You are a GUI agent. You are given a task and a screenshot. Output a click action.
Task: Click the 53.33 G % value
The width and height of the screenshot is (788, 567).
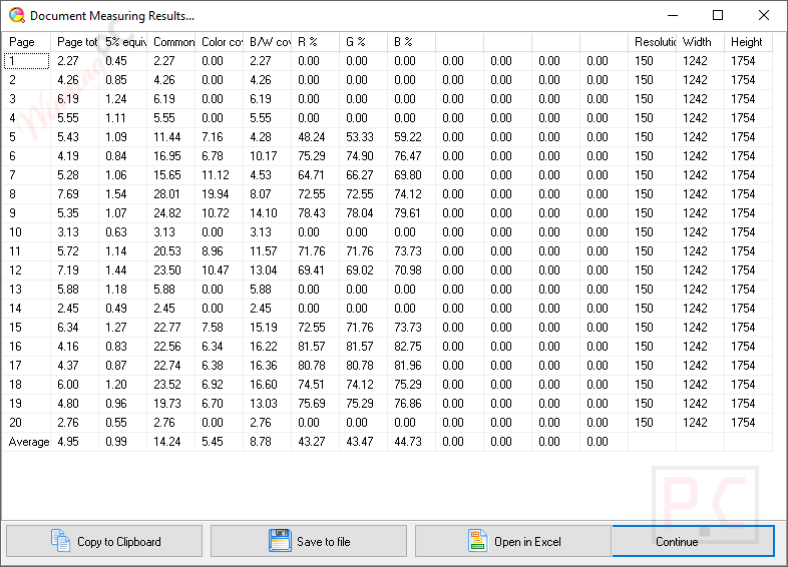(x=359, y=137)
